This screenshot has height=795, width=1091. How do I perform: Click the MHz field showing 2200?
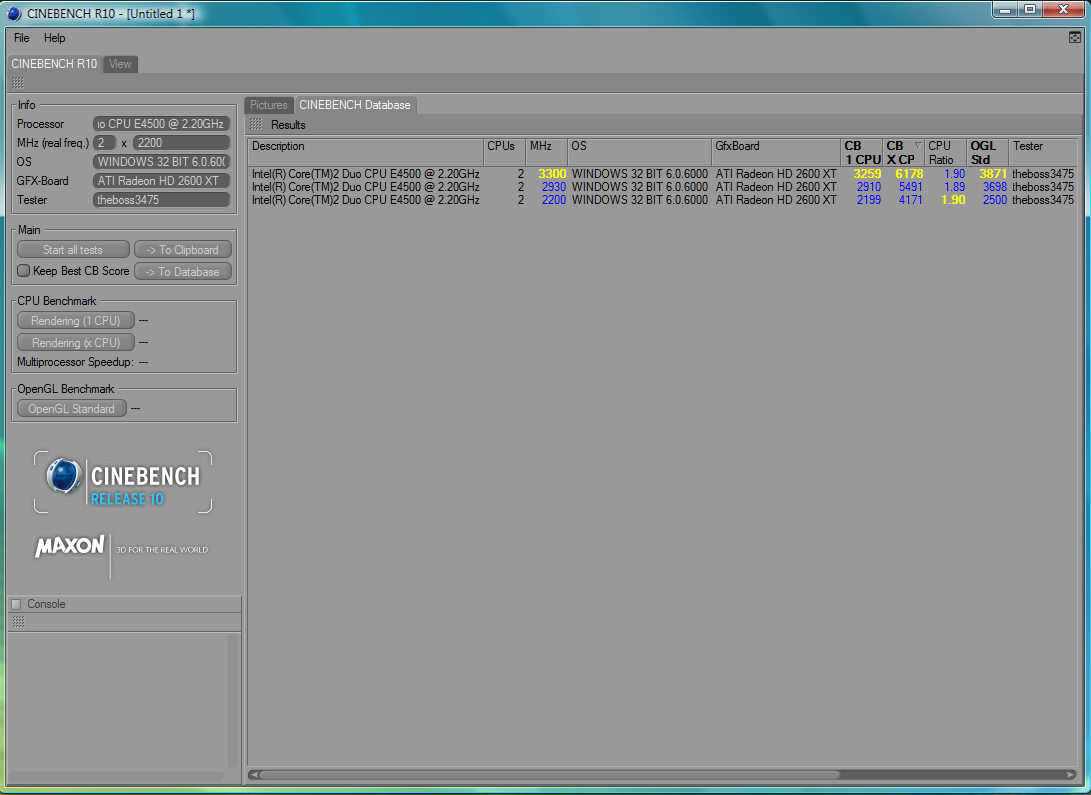181,143
